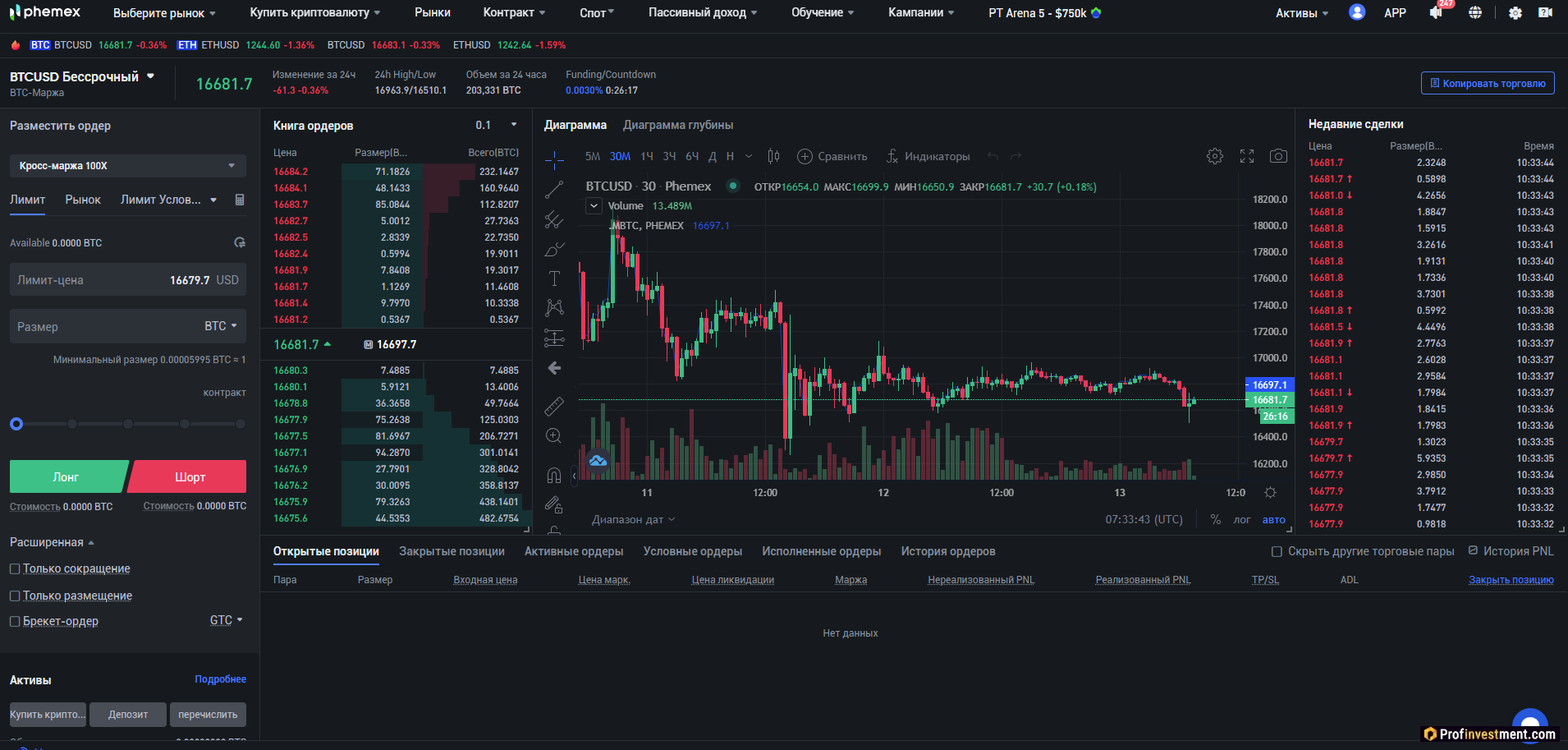The height and width of the screenshot is (750, 1568).
Task: Open the language globe selector
Action: pos(1475,12)
